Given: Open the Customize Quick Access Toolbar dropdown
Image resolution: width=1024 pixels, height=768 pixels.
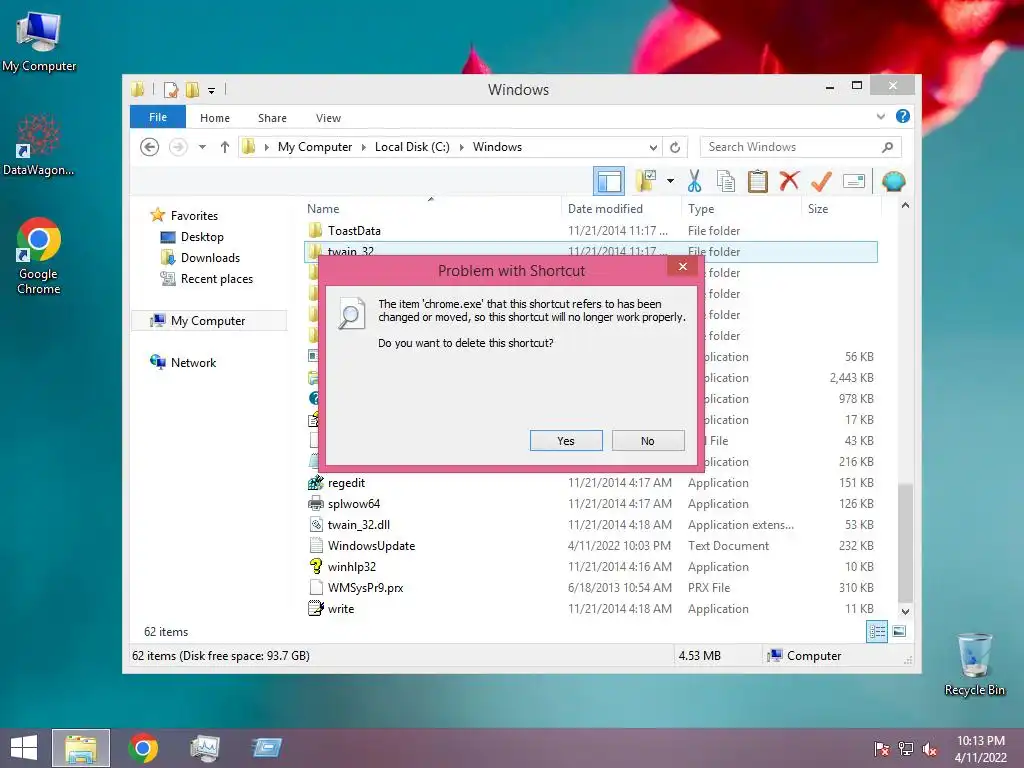Looking at the screenshot, I should point(212,90).
